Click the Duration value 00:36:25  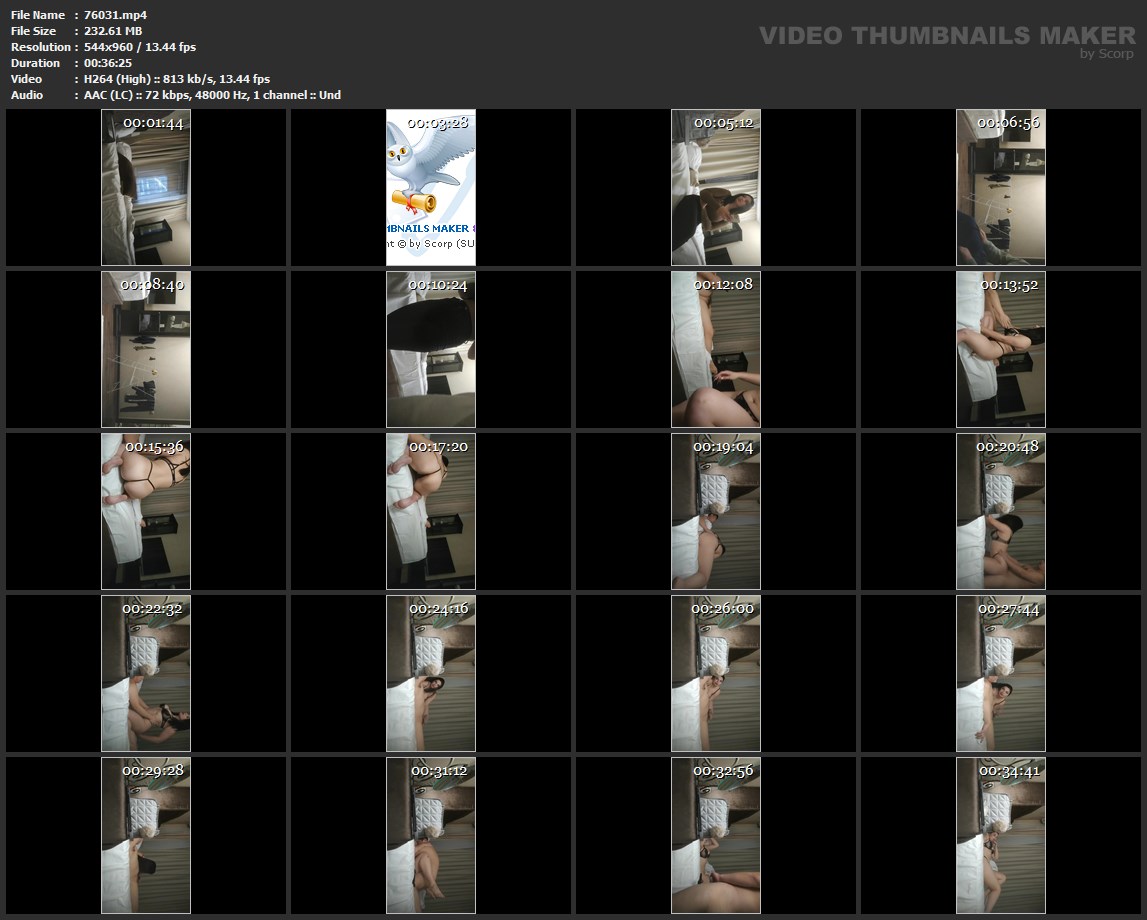(x=108, y=63)
